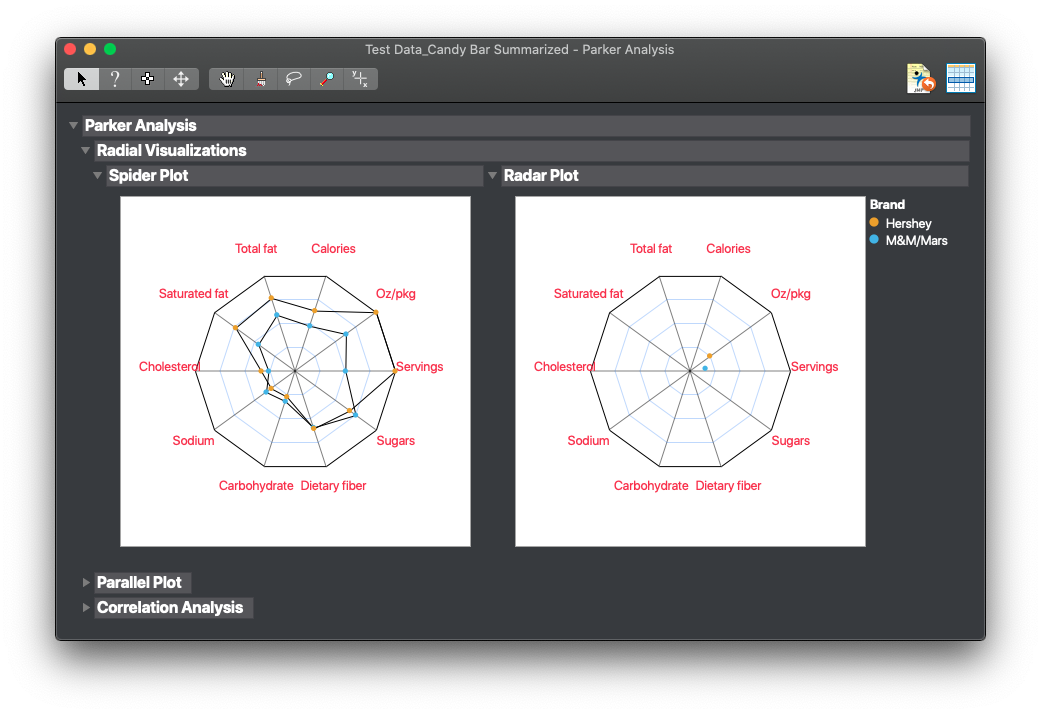The height and width of the screenshot is (714, 1041).
Task: Collapse the Radial Visualizations section
Action: point(86,151)
